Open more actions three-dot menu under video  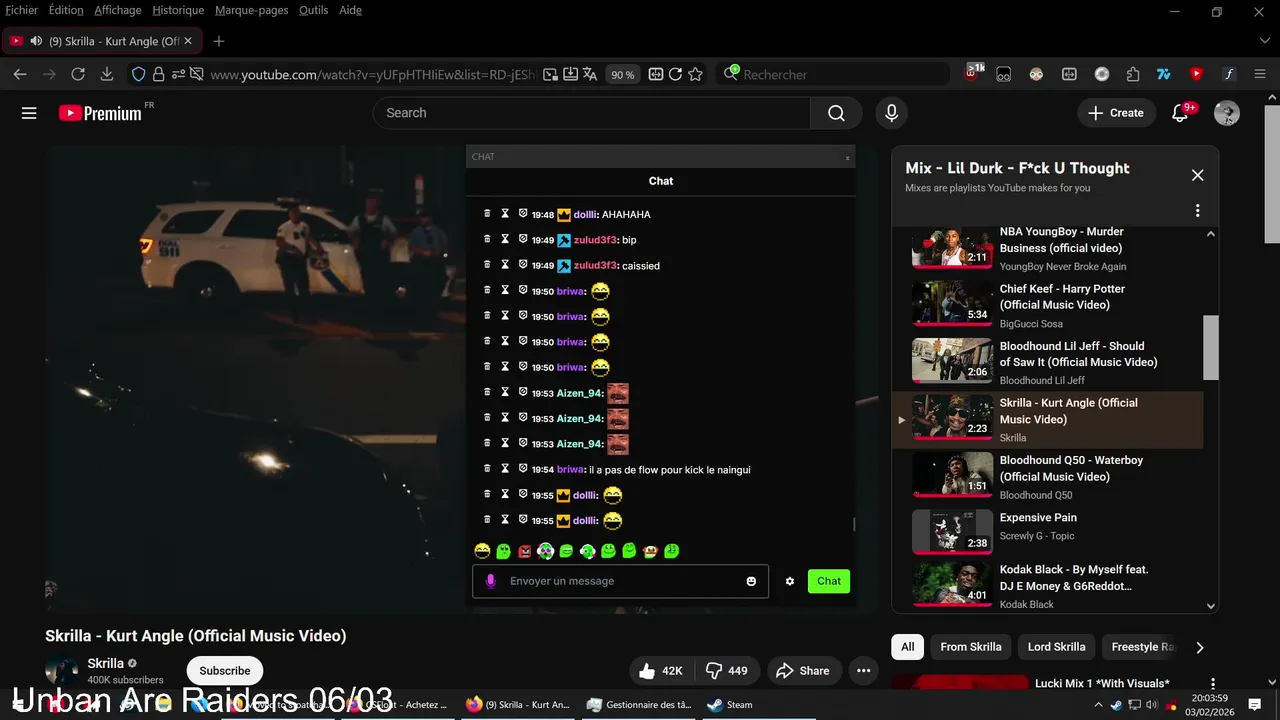pyautogui.click(x=863, y=671)
